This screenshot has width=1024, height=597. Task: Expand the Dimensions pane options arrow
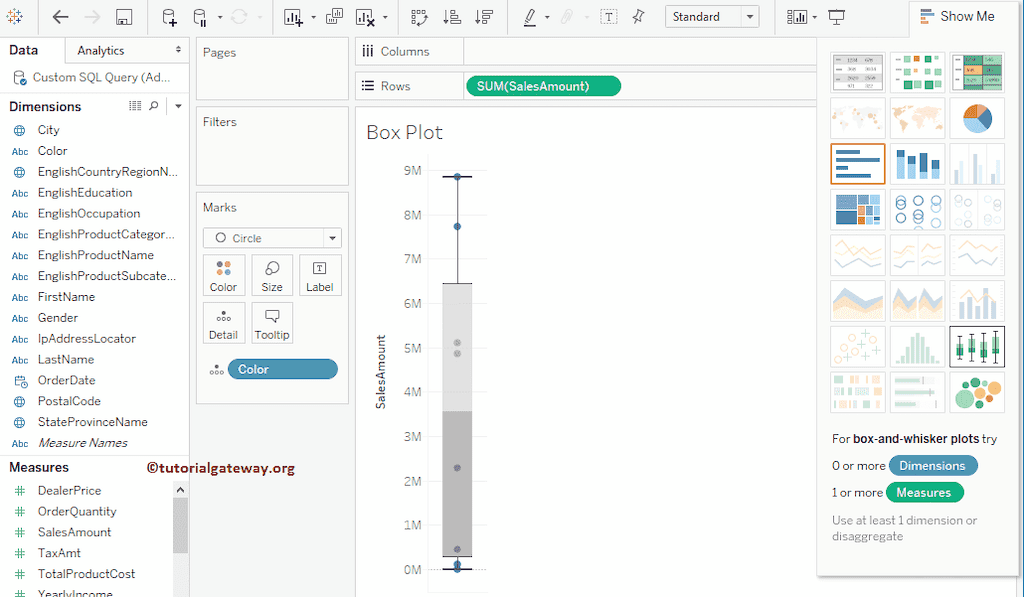pyautogui.click(x=178, y=106)
